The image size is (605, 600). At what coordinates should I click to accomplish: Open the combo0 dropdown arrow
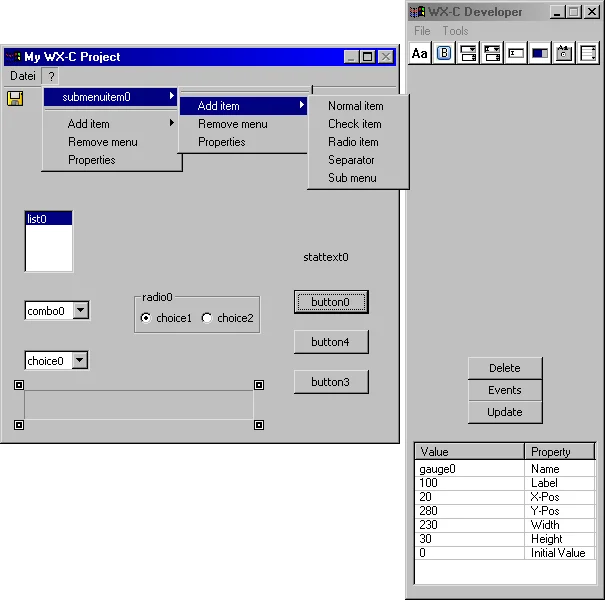click(81, 311)
